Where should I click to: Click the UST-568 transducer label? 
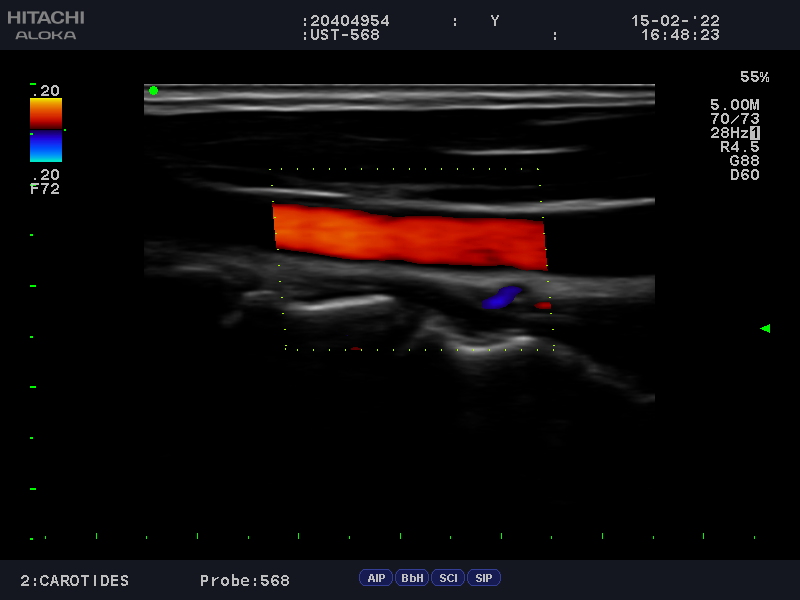(x=346, y=35)
